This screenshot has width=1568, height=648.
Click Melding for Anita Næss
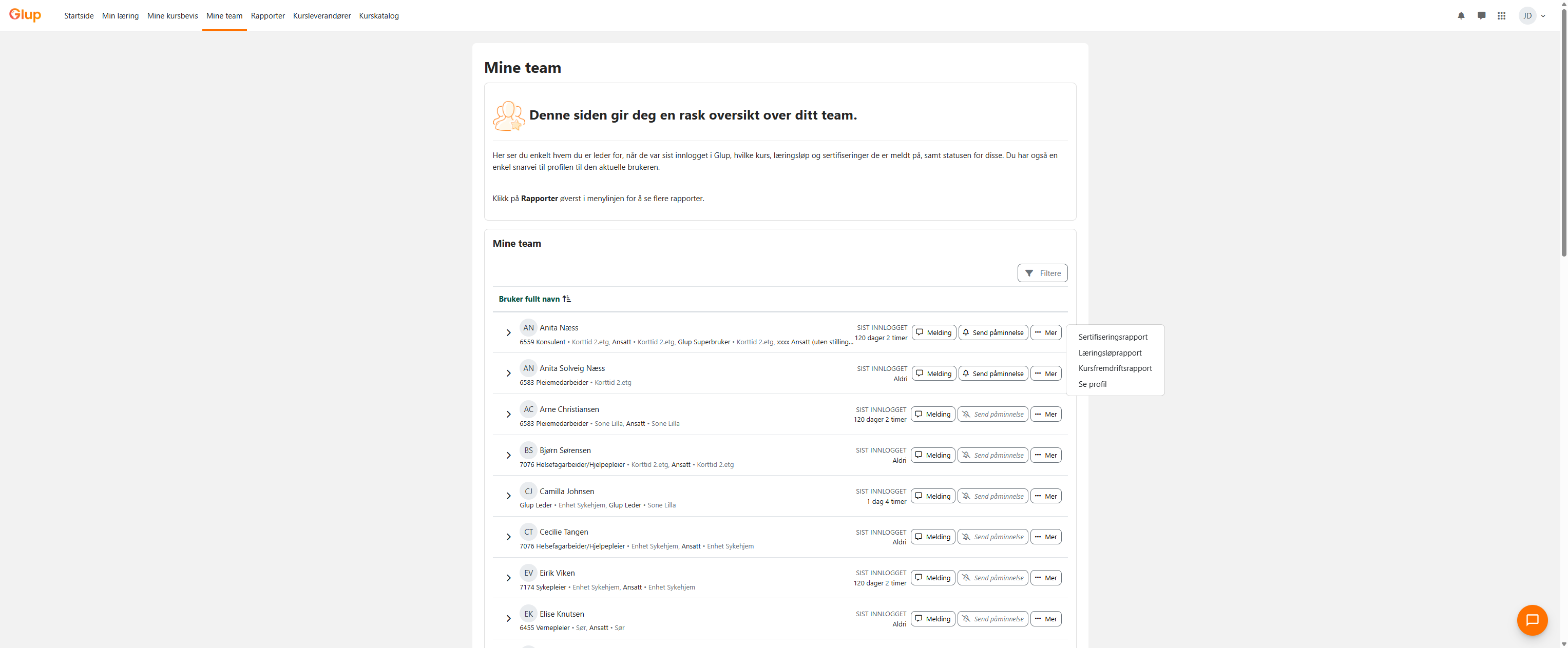click(933, 333)
